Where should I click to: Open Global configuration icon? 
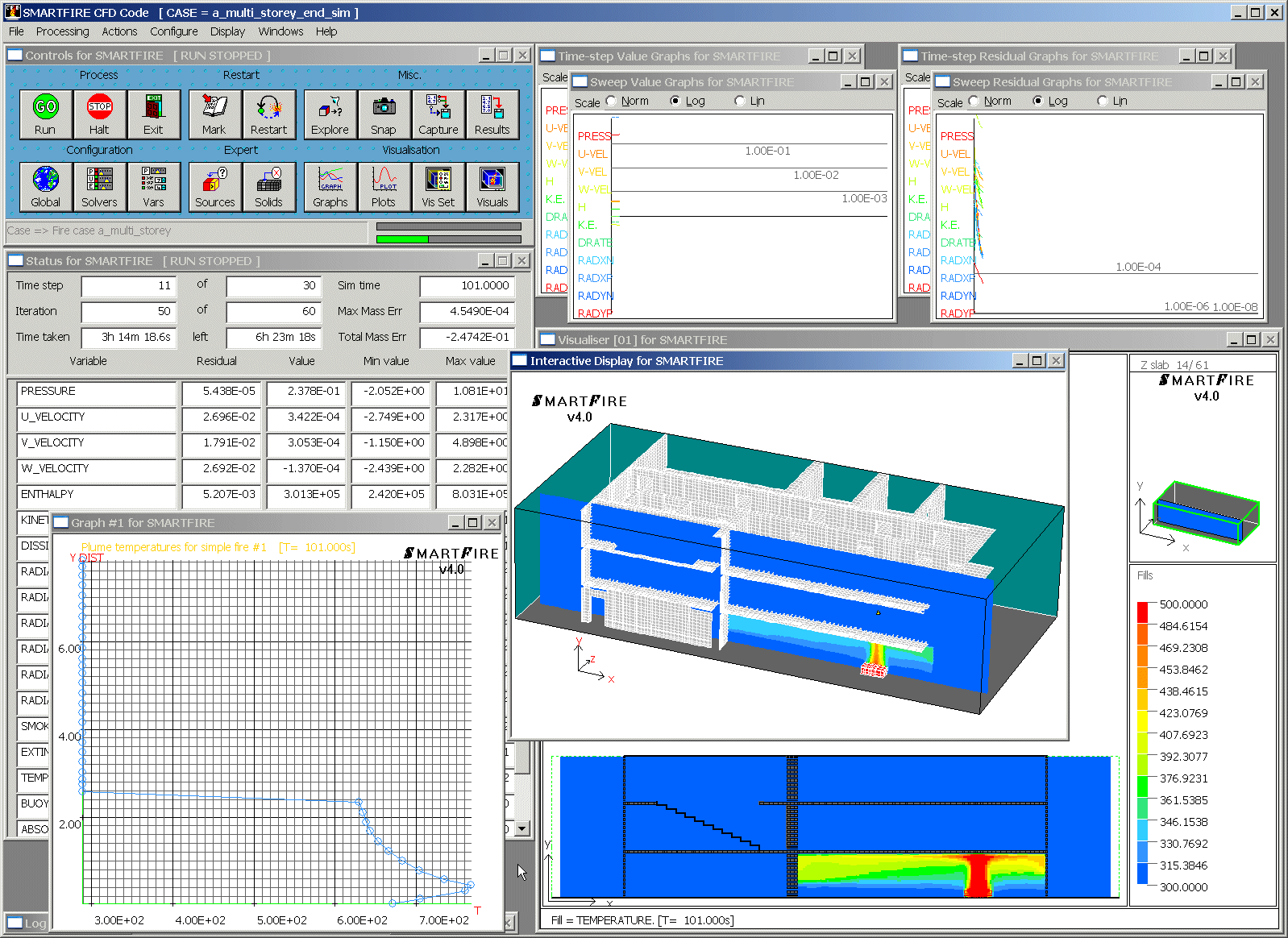[x=45, y=187]
